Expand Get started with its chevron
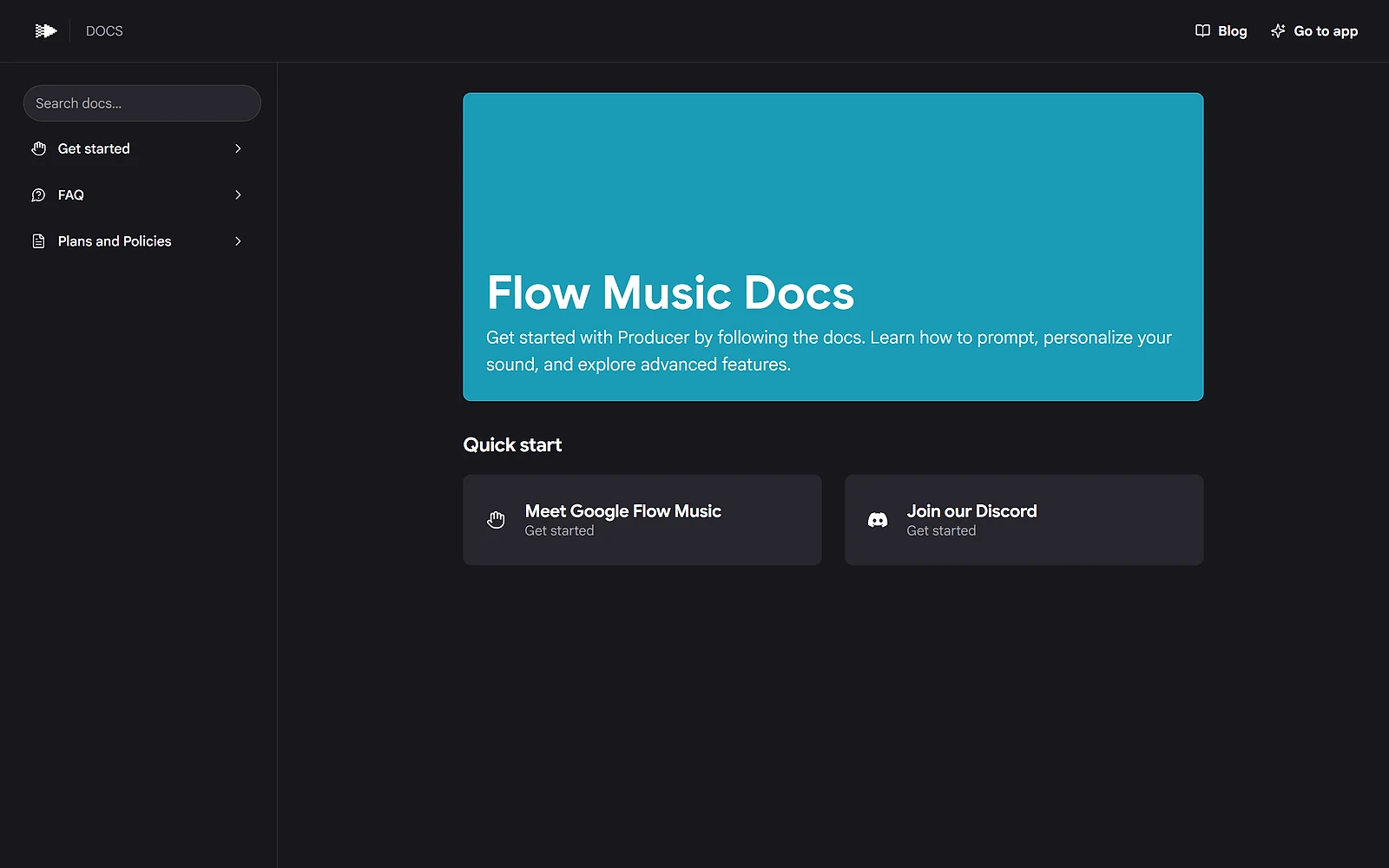This screenshot has height=868, width=1389. [x=238, y=148]
